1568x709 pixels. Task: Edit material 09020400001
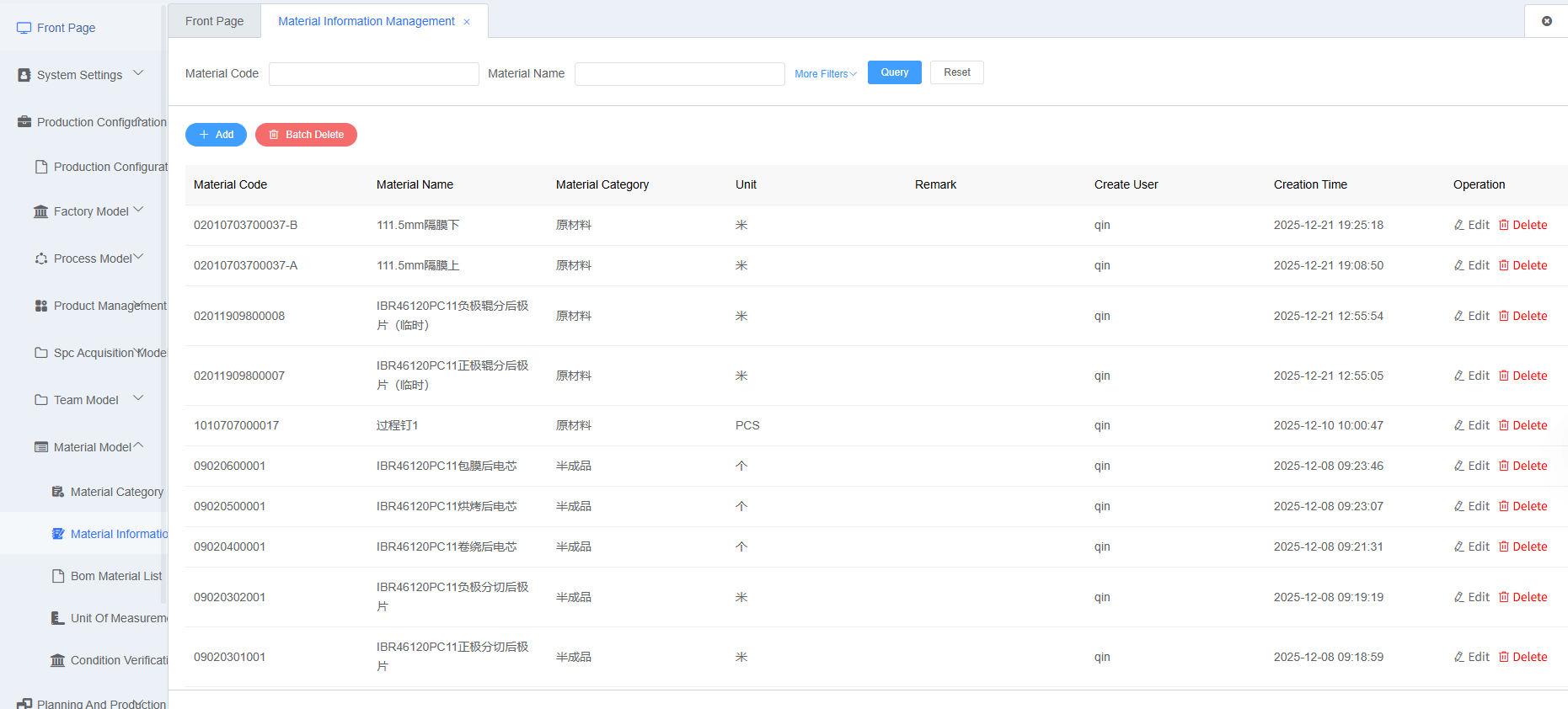(1471, 546)
